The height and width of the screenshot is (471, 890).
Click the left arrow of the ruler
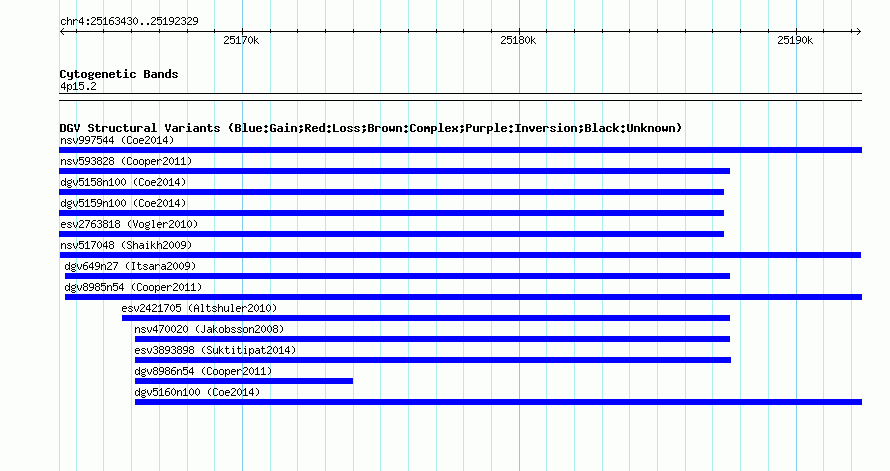point(62,32)
